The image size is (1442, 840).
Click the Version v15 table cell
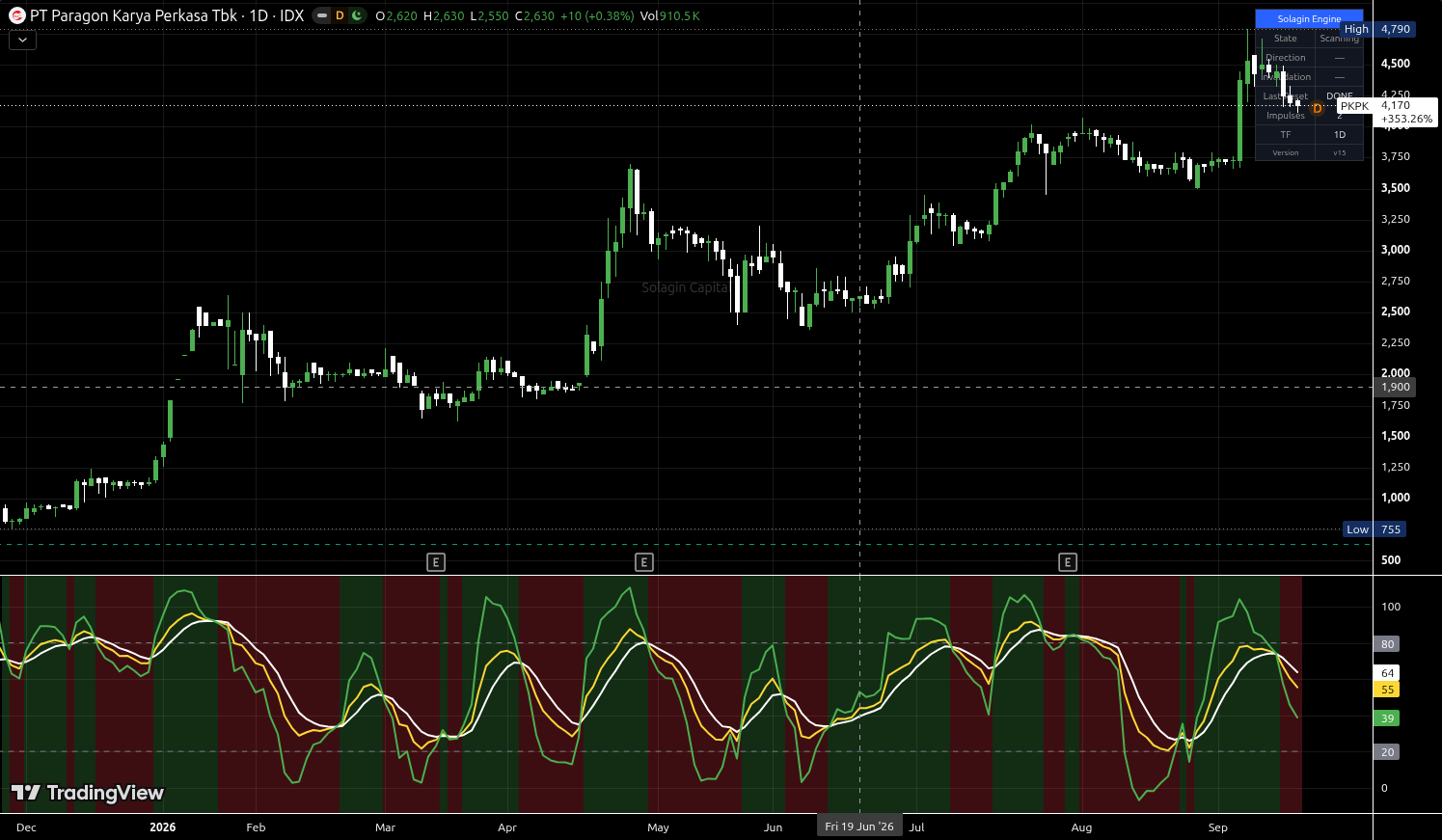(x=1309, y=152)
